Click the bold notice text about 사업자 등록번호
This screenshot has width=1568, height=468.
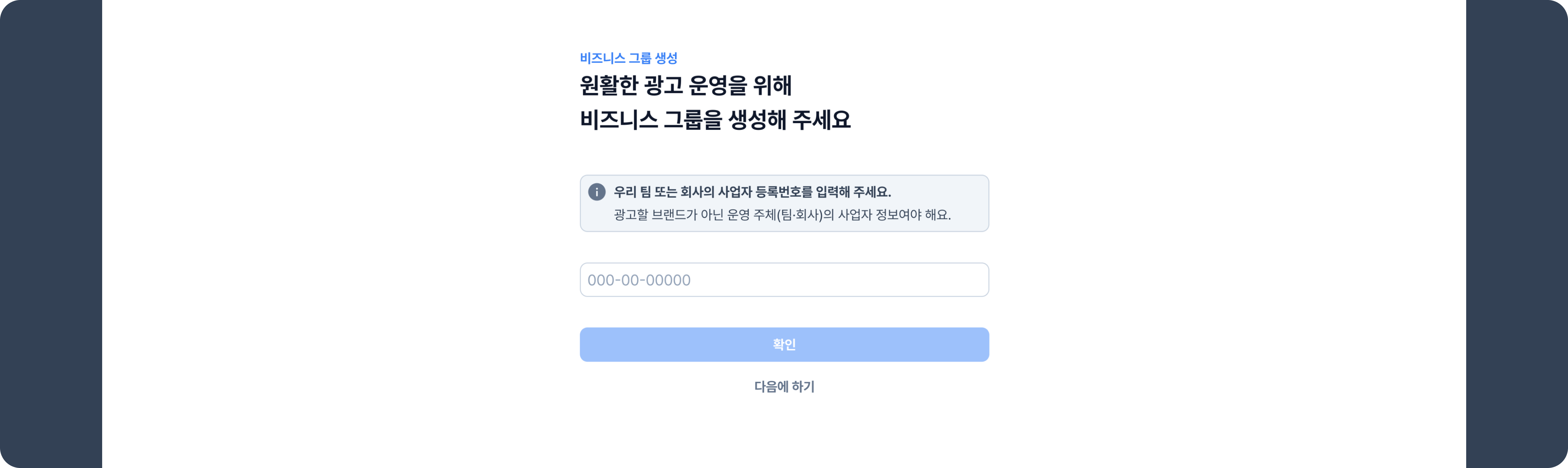click(752, 192)
